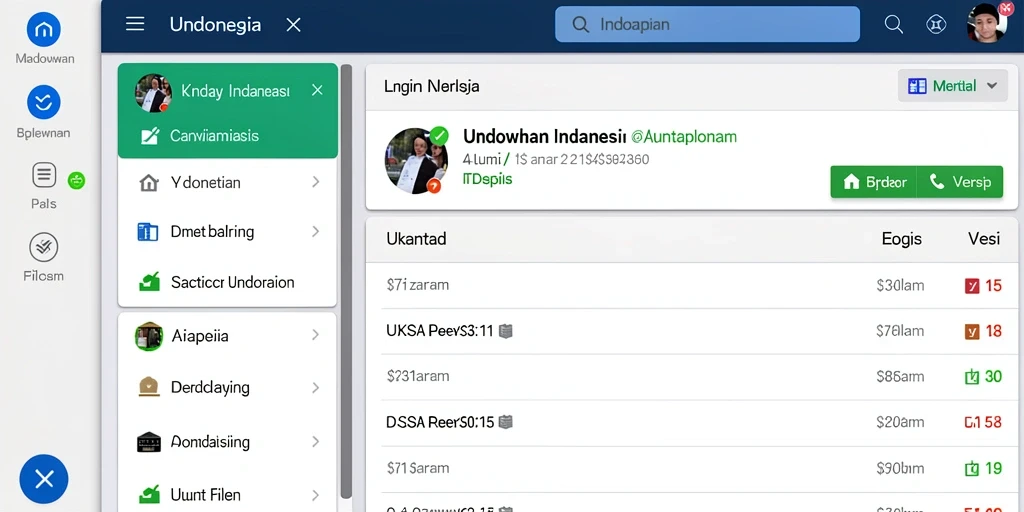Click the Brdœr home button
Image resolution: width=1024 pixels, height=512 pixels.
874,182
